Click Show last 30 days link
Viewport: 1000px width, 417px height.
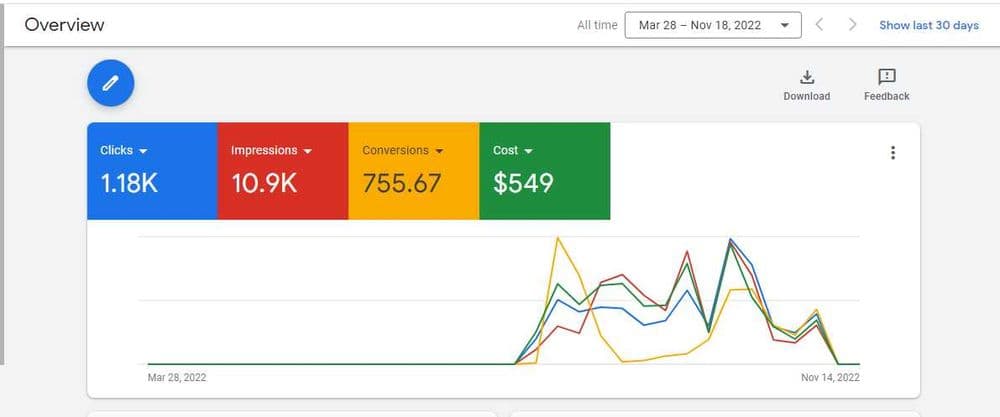tap(929, 26)
